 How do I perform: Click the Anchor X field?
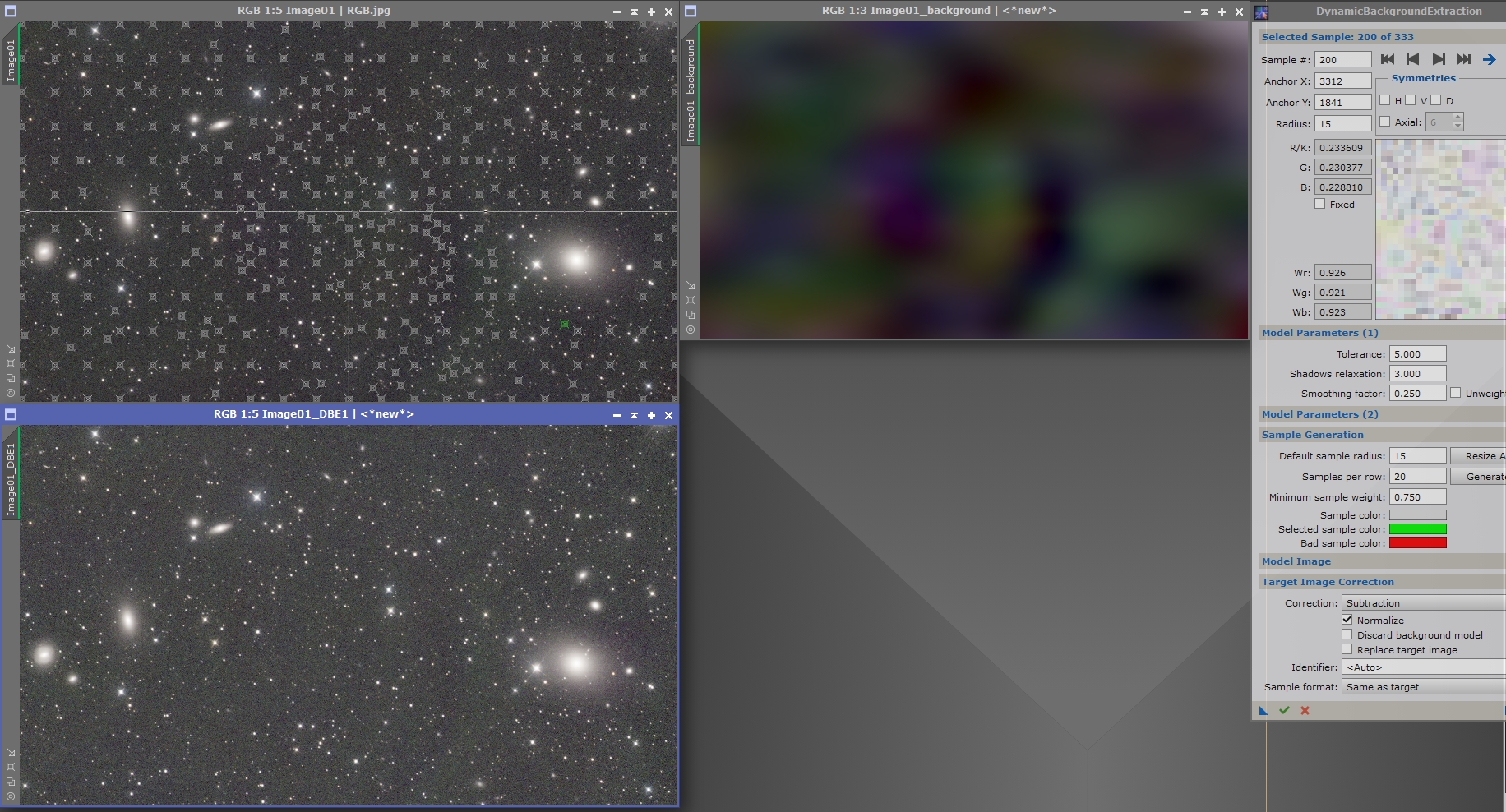(1343, 81)
